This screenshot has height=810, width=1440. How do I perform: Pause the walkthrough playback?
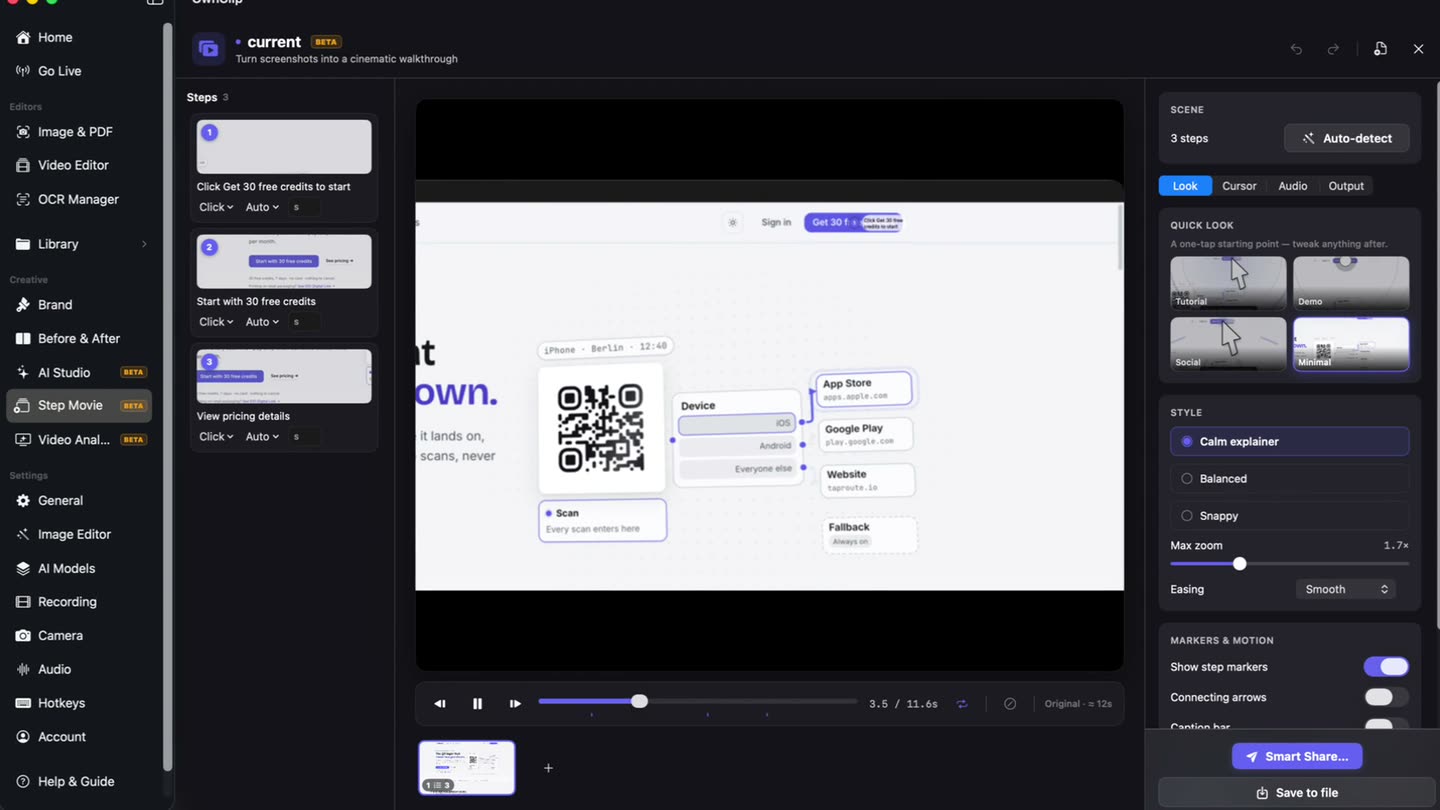(x=477, y=704)
